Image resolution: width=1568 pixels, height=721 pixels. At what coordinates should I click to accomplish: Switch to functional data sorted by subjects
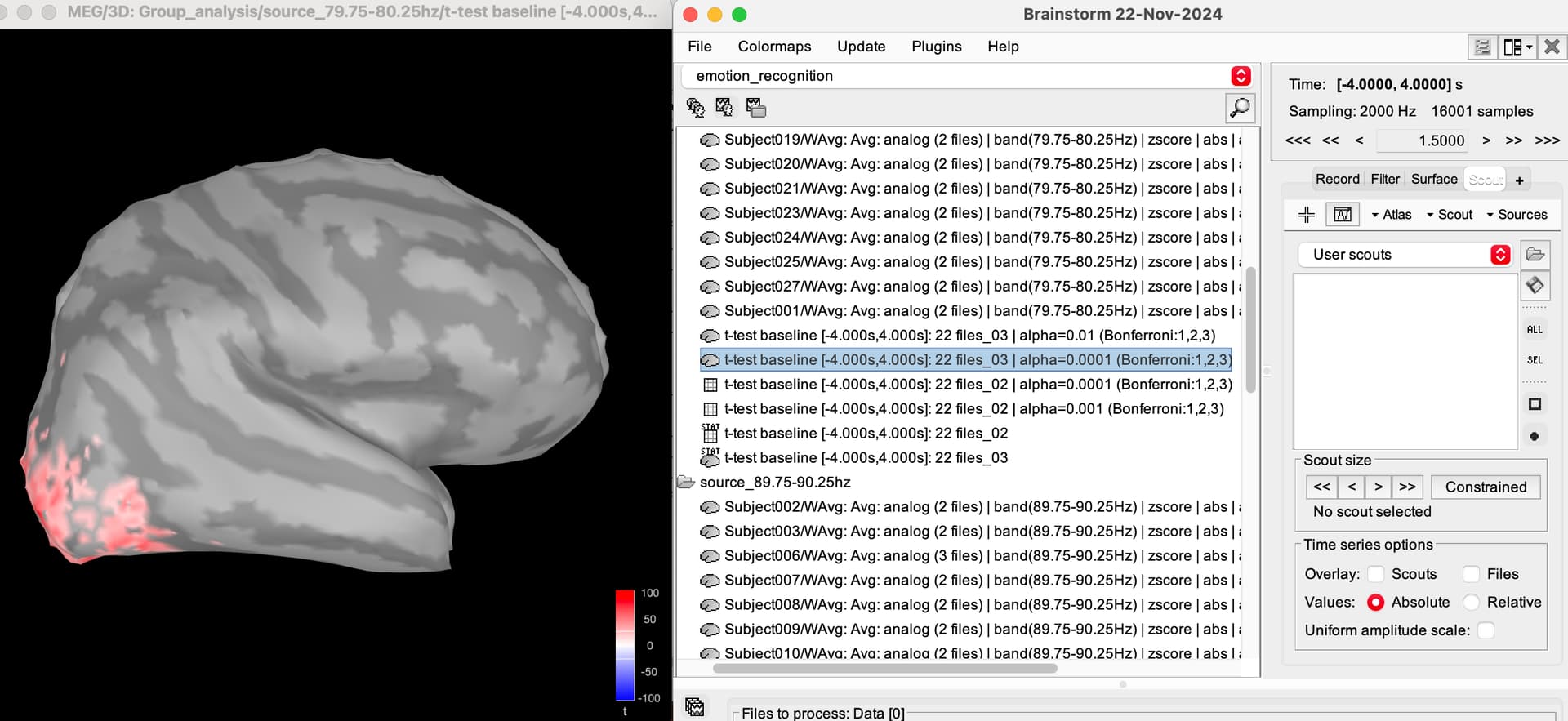point(725,108)
